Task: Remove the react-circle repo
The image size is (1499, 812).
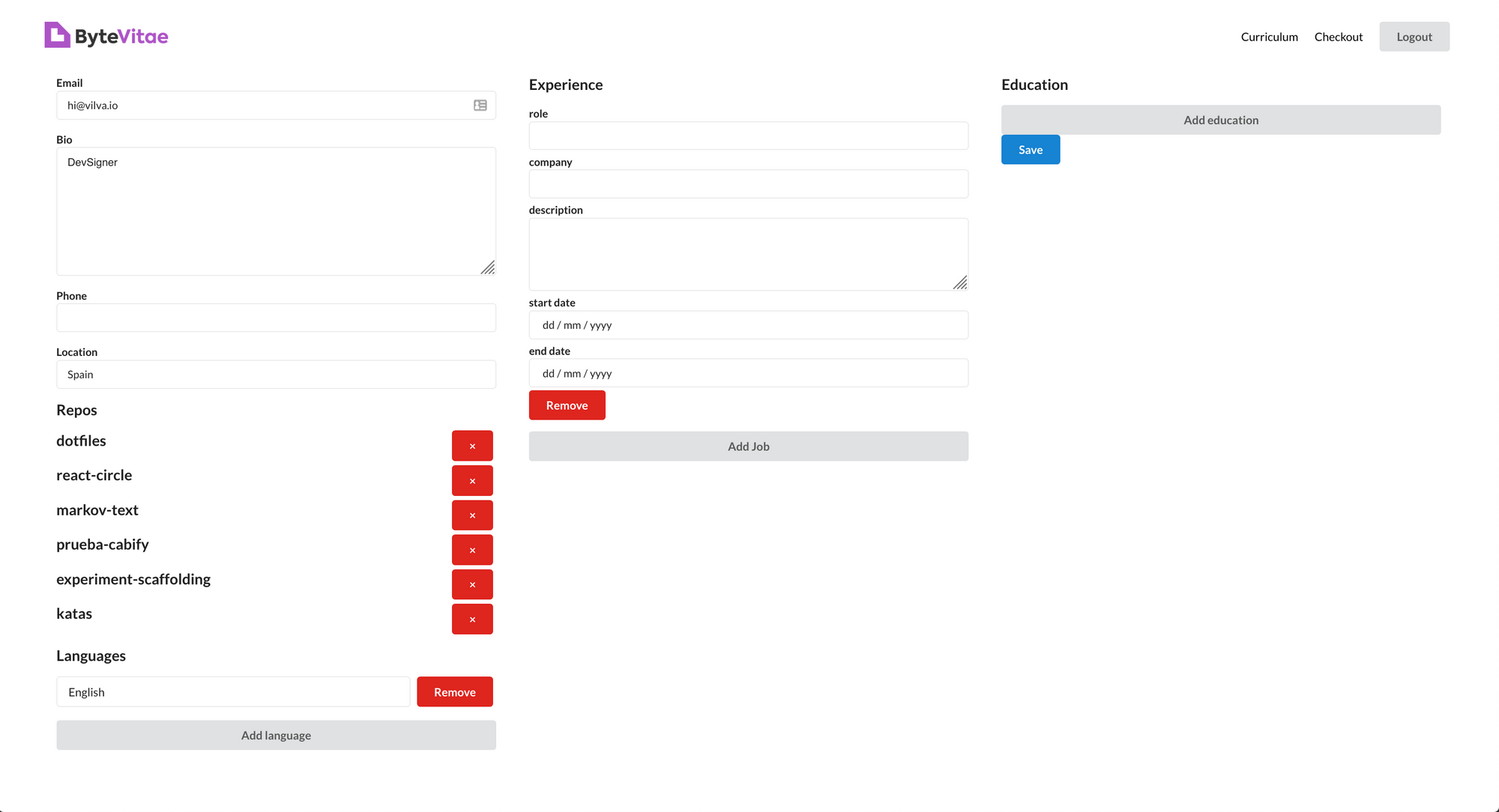Action: click(x=472, y=480)
